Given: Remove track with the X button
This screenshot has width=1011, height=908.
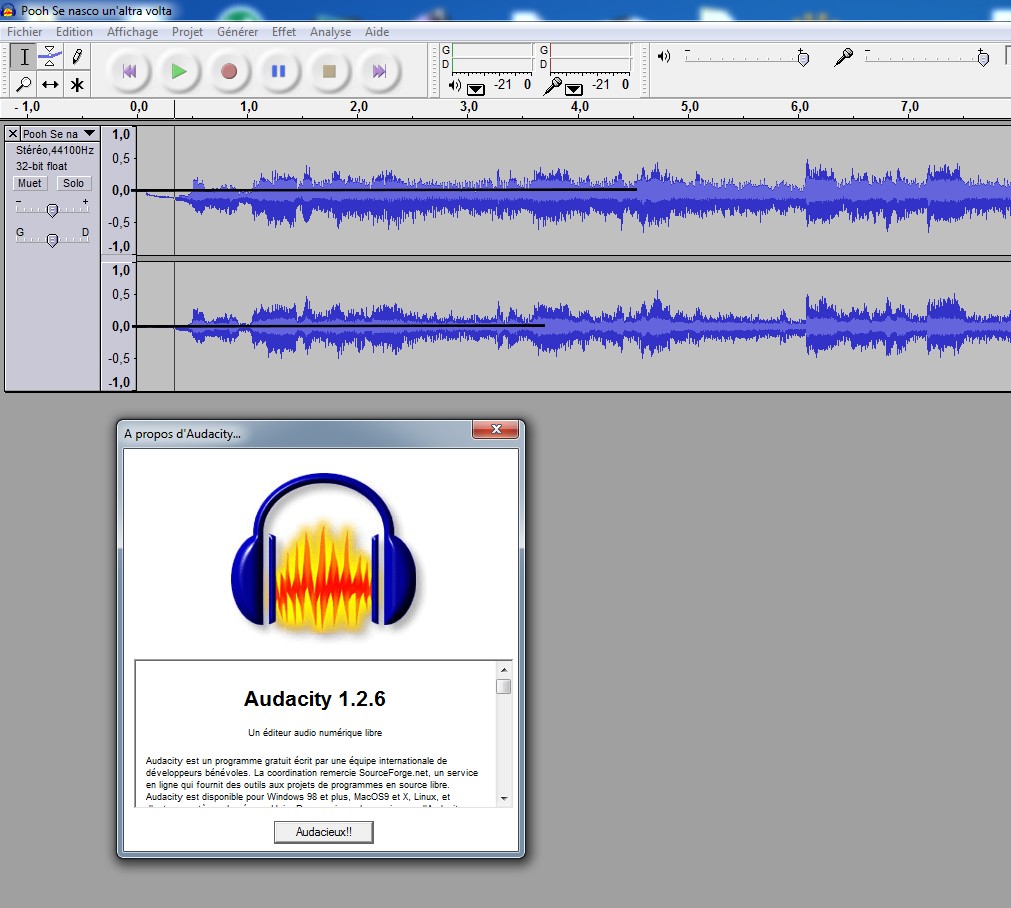Looking at the screenshot, I should 13,133.
